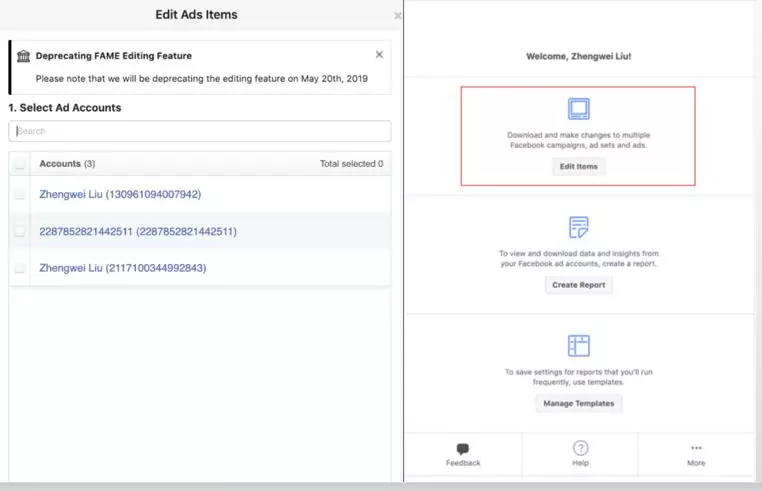The width and height of the screenshot is (762, 491).
Task: Open More via the three-dots icon
Action: [x=696, y=448]
